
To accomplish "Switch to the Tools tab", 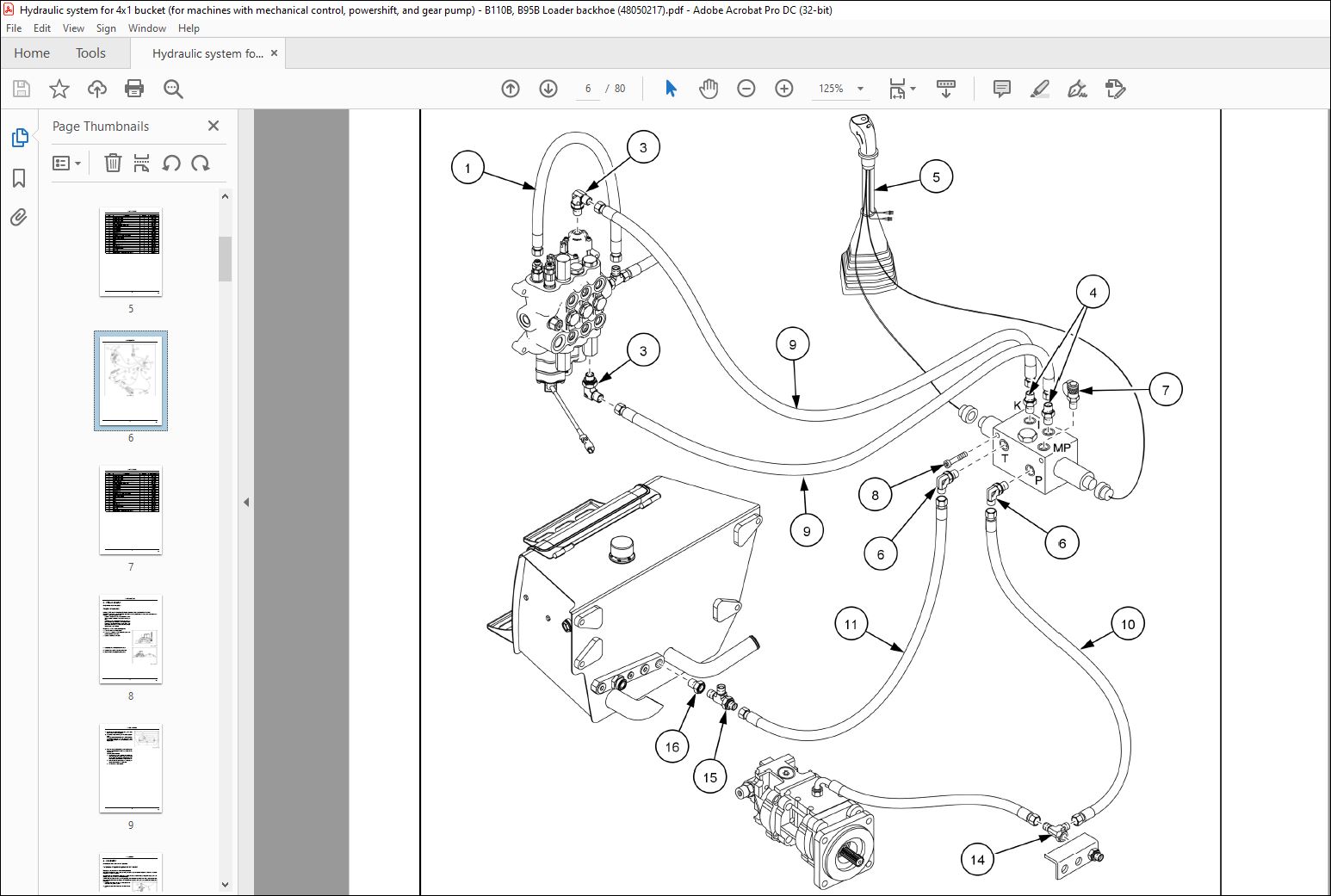I will (x=90, y=53).
